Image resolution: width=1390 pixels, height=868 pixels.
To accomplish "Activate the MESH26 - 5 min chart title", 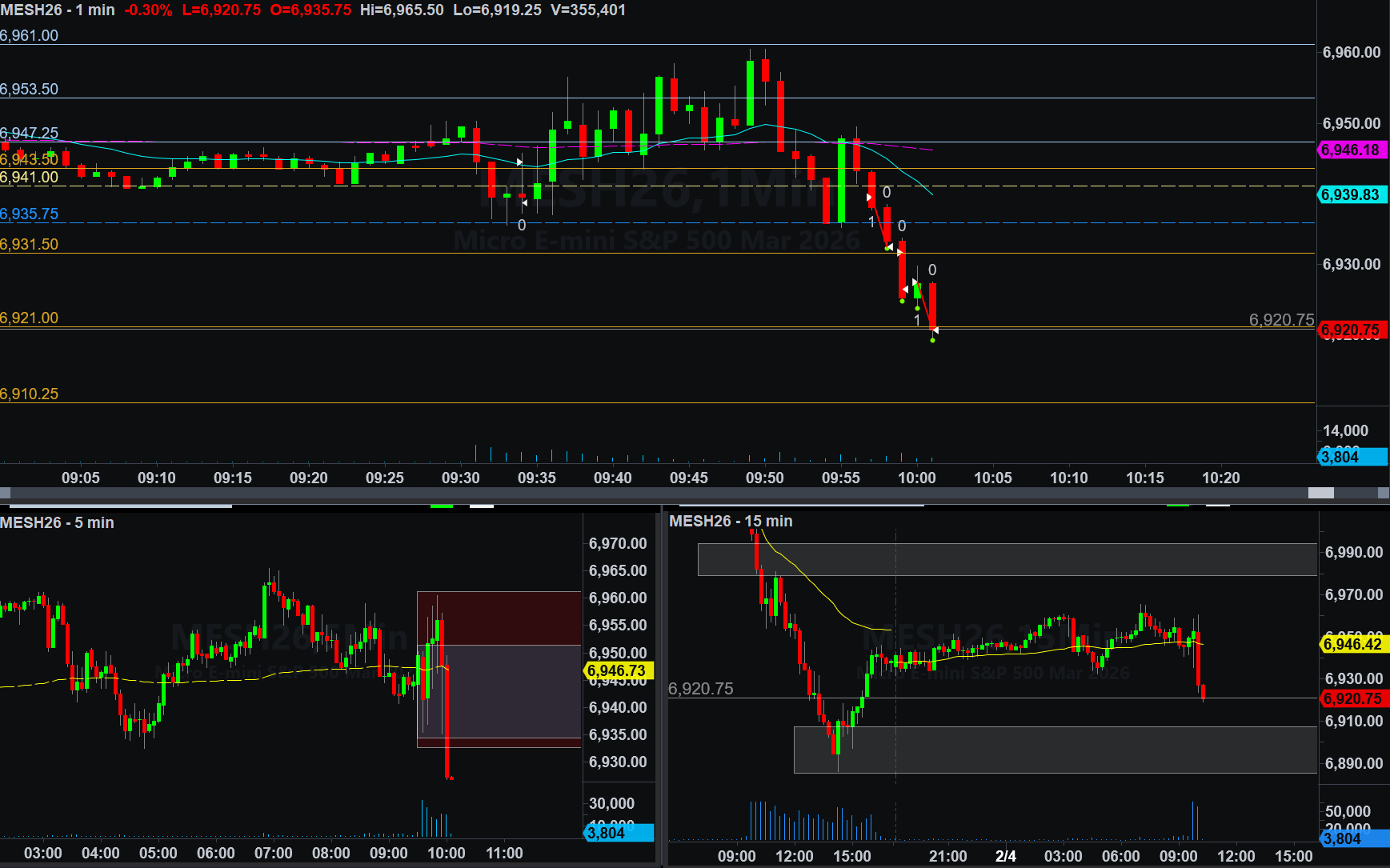I will 57,522.
